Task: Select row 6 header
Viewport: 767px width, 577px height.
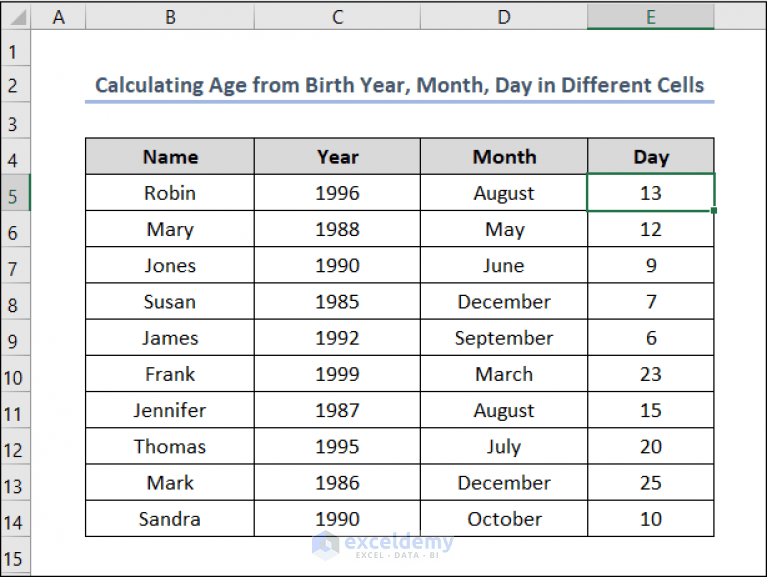Action: click(15, 229)
